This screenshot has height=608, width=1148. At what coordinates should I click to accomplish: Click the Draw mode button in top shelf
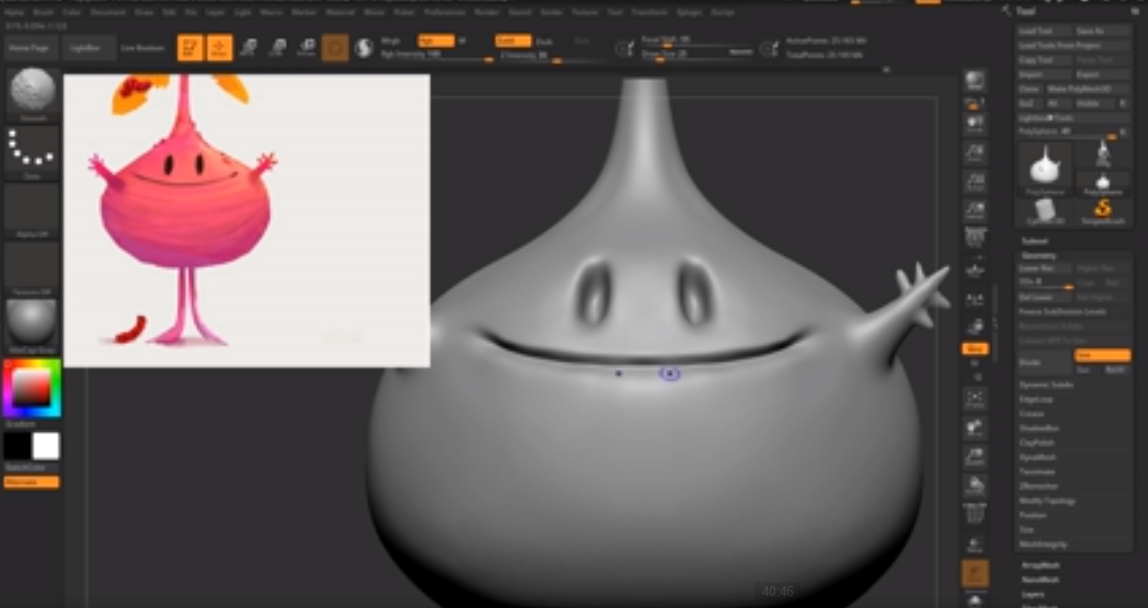[220, 48]
